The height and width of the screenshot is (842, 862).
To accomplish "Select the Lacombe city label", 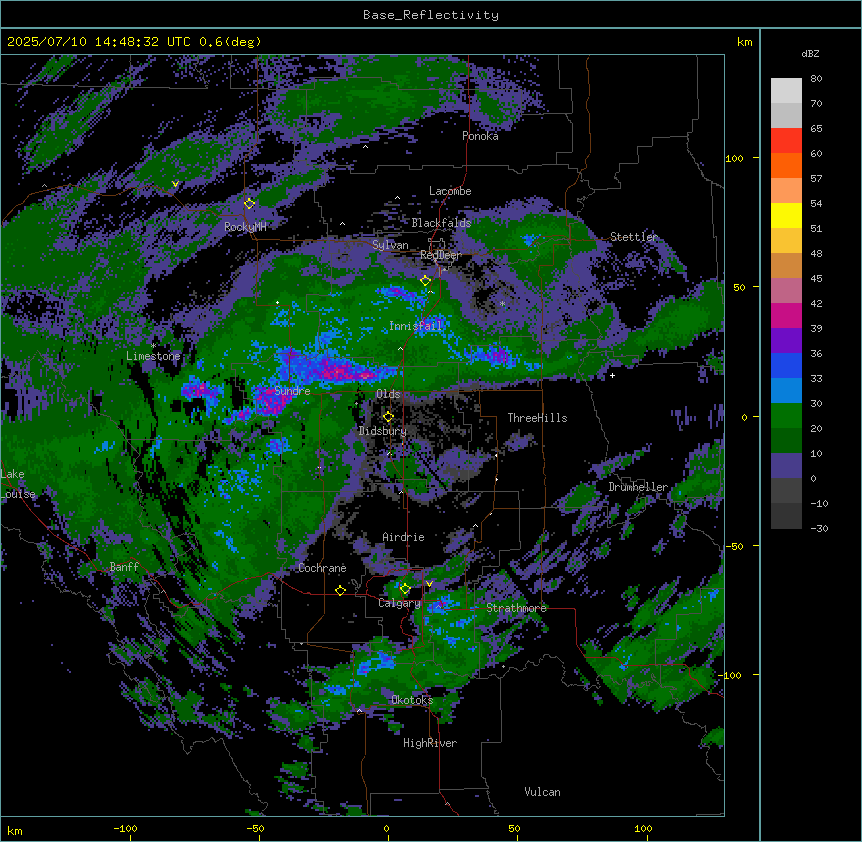I will 450,191.
